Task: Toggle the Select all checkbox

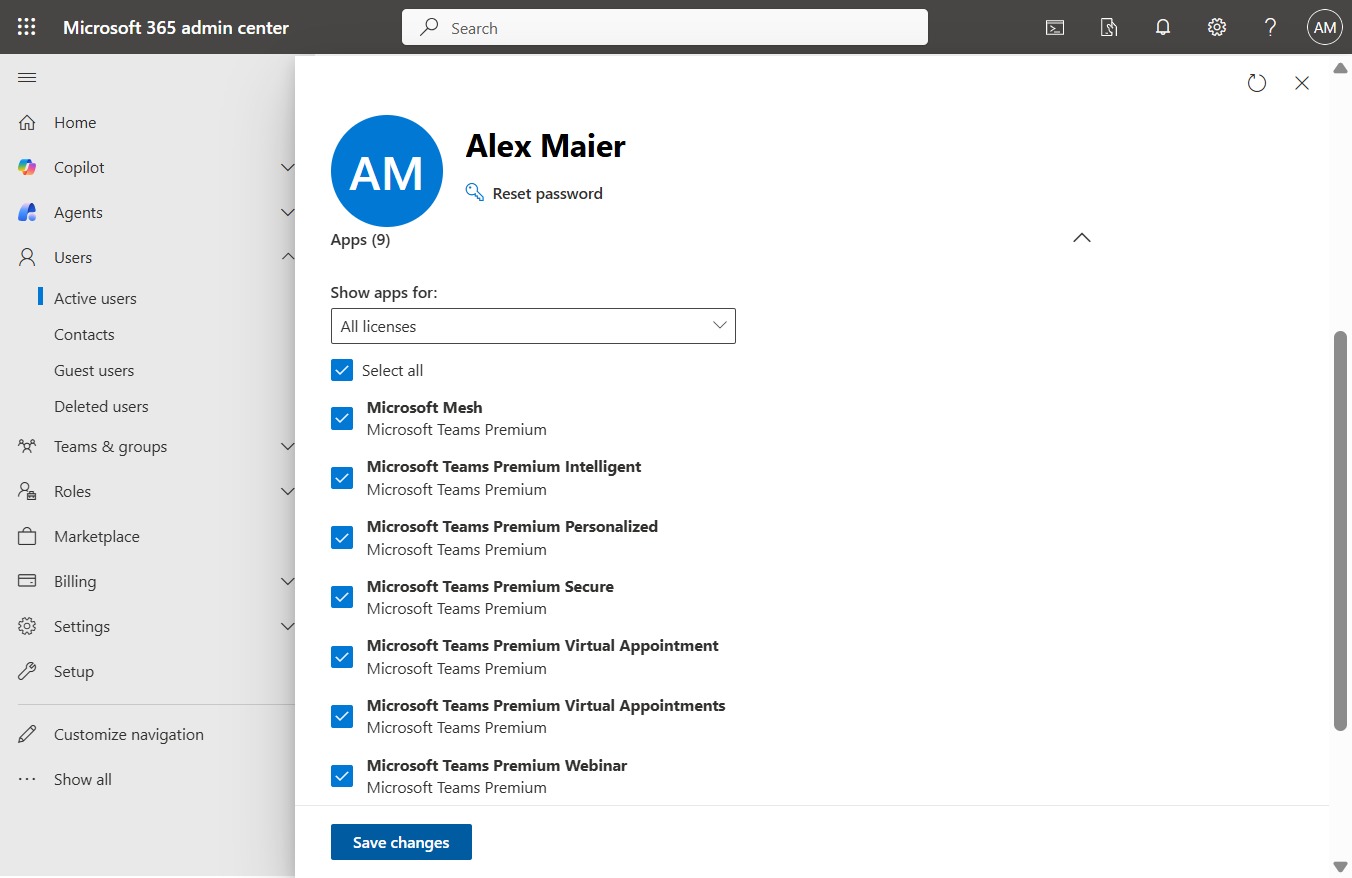Action: pyautogui.click(x=342, y=370)
